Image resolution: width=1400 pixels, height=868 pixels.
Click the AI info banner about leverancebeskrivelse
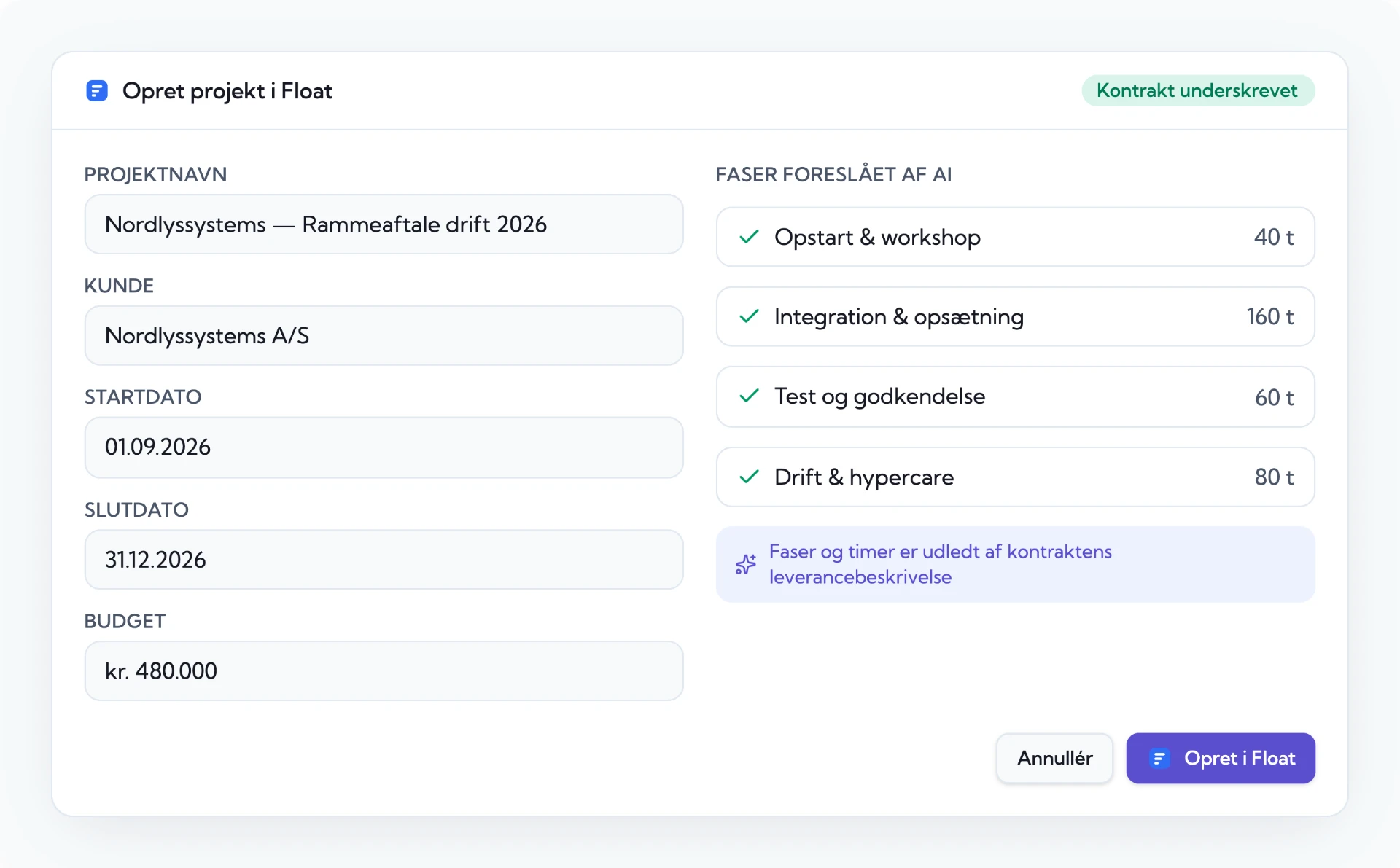tap(1016, 565)
